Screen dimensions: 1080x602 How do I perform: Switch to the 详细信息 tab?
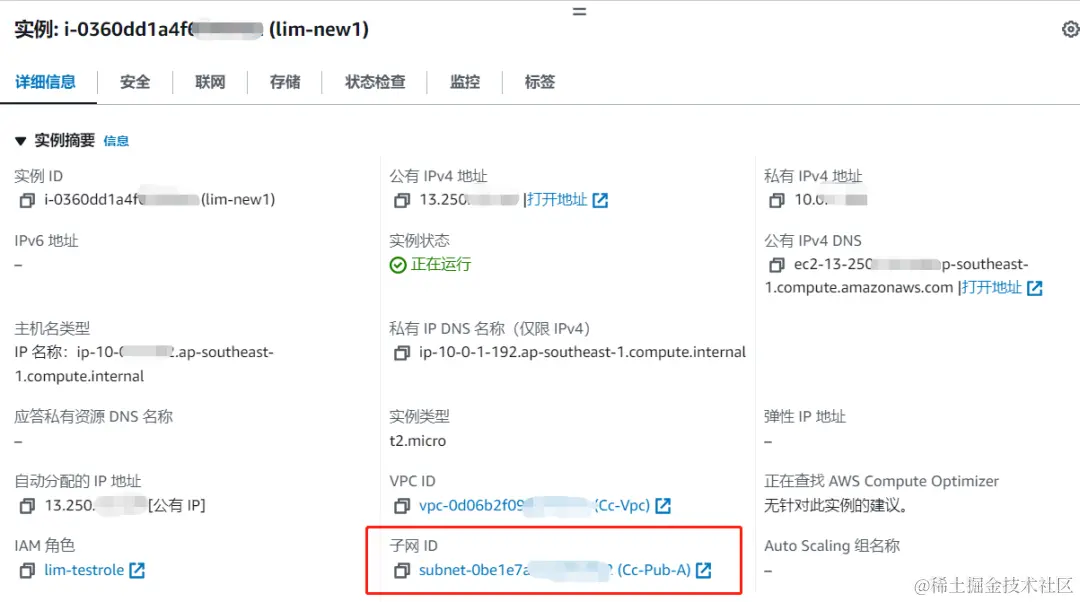click(x=45, y=82)
